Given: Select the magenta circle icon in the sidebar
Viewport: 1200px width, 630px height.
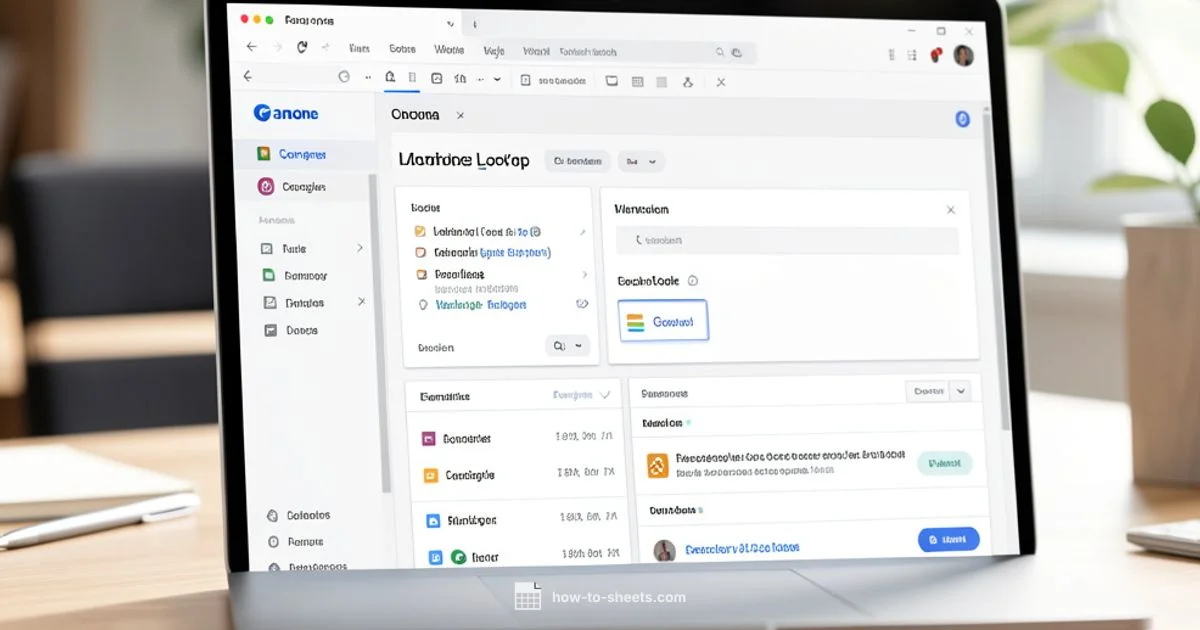Looking at the screenshot, I should click(265, 186).
